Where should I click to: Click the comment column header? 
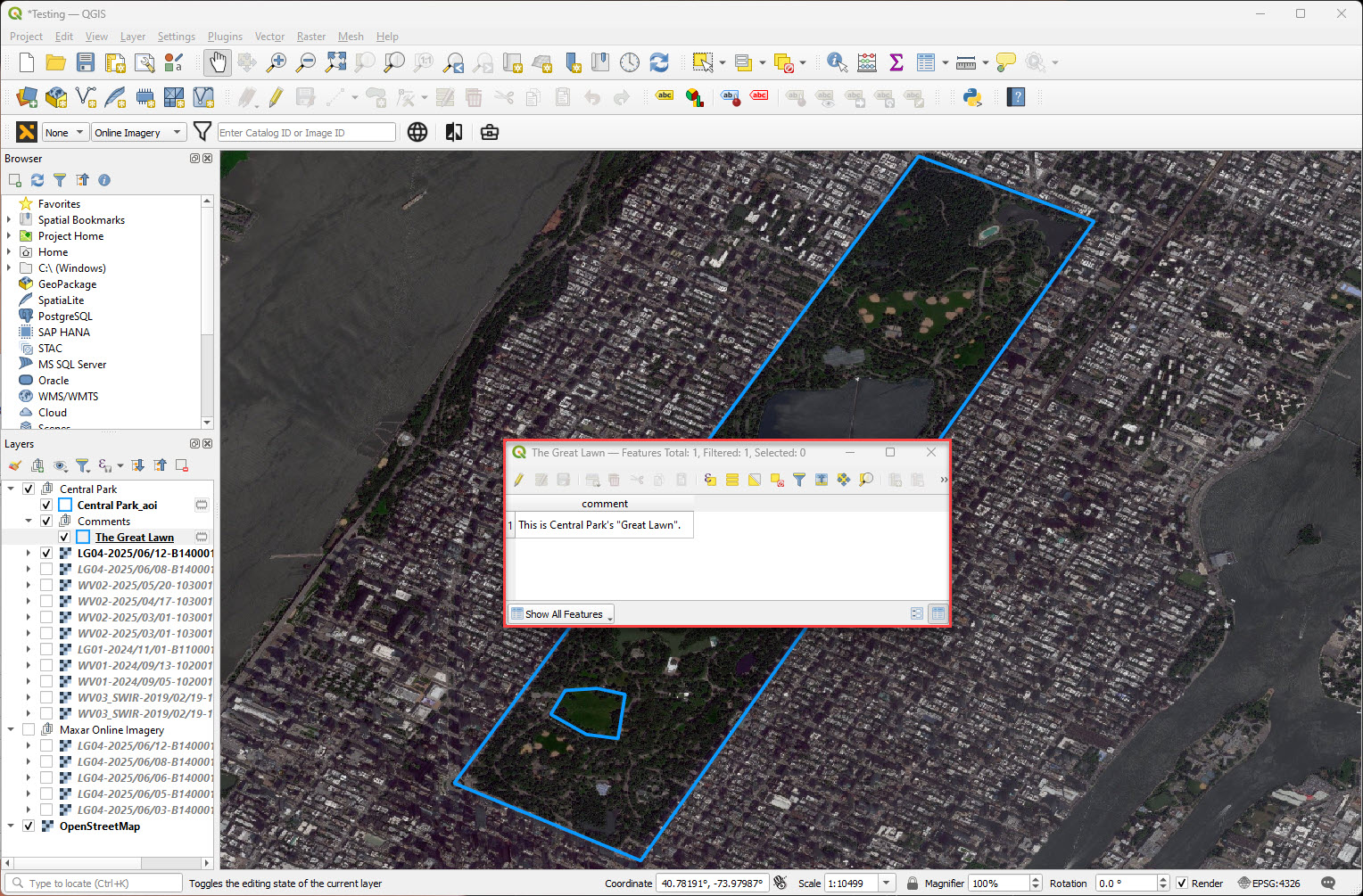point(605,504)
